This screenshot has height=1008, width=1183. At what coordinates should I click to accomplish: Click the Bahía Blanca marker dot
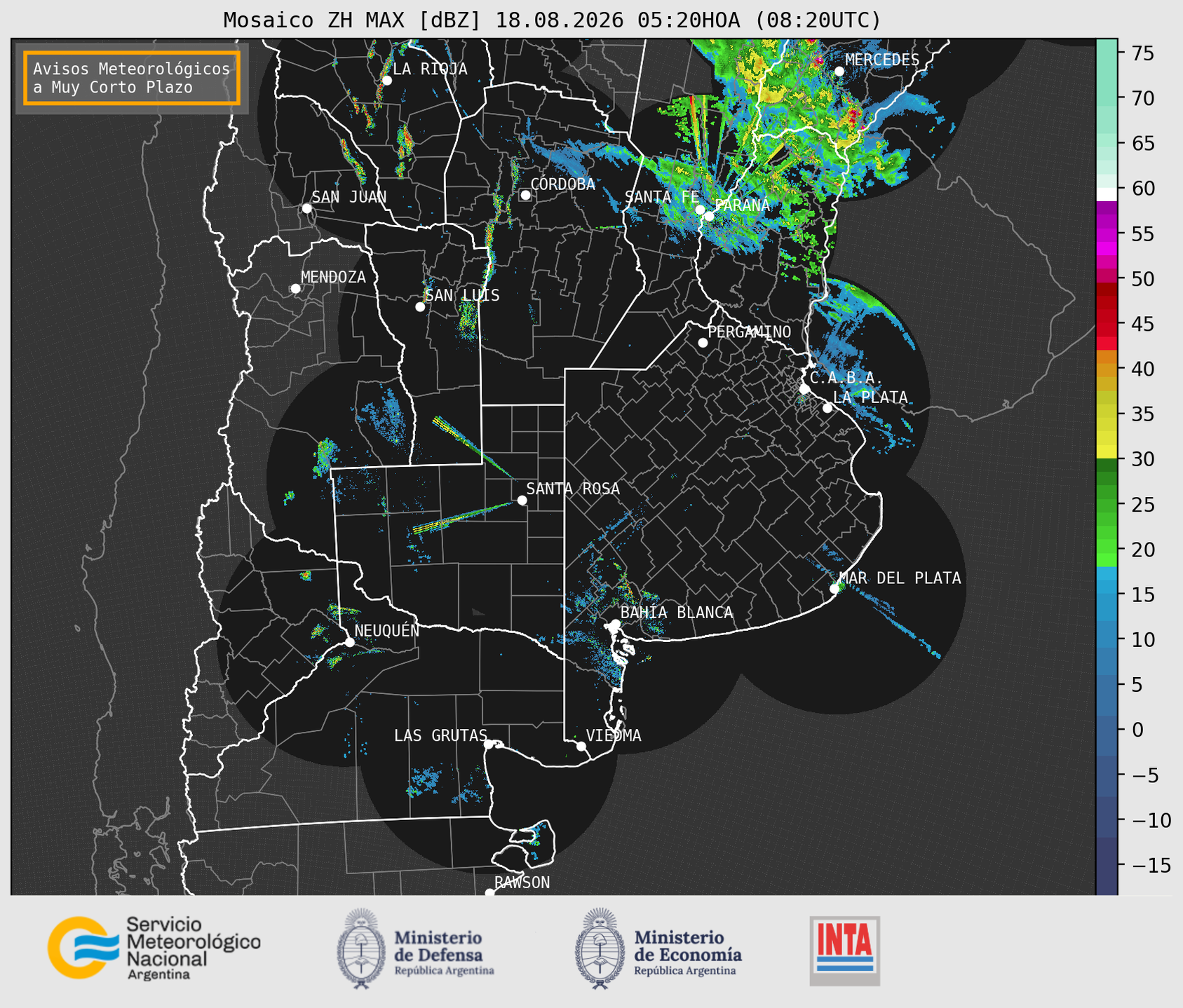[x=615, y=624]
